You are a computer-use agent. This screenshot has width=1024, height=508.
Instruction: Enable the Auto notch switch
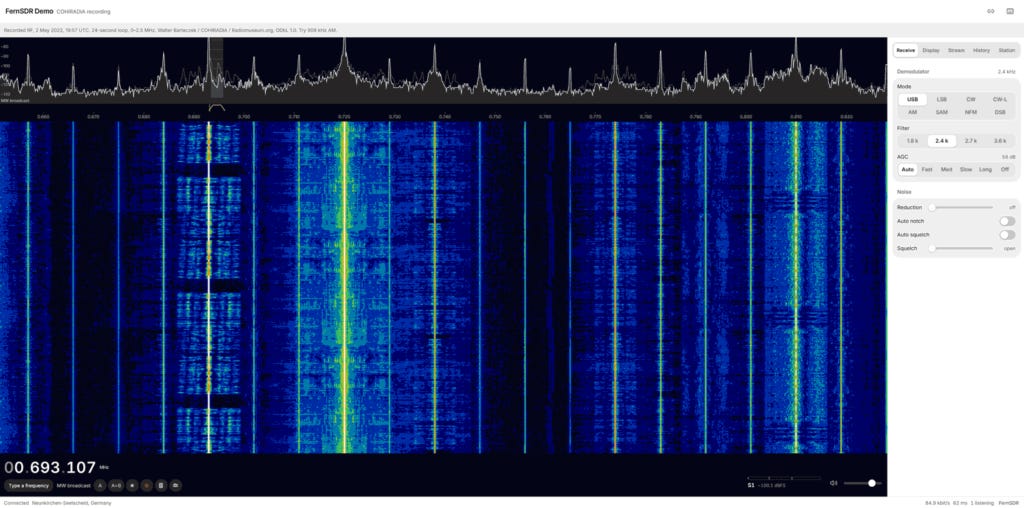[1007, 221]
